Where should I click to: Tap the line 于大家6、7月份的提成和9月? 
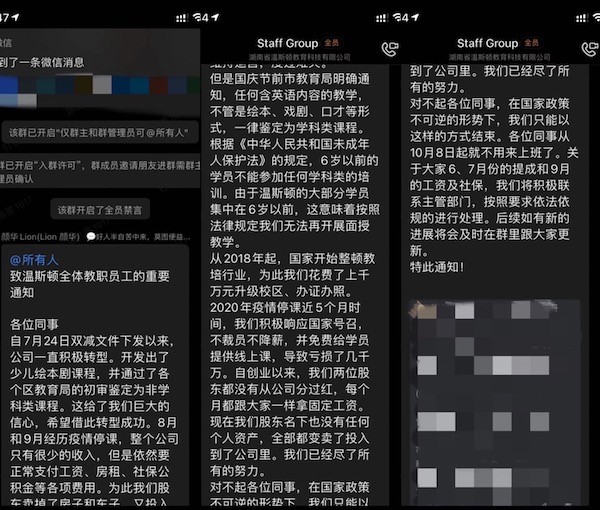490,169
